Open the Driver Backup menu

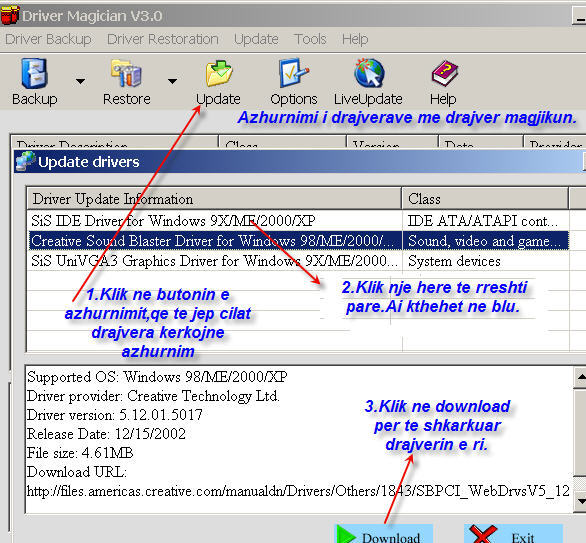(48, 39)
